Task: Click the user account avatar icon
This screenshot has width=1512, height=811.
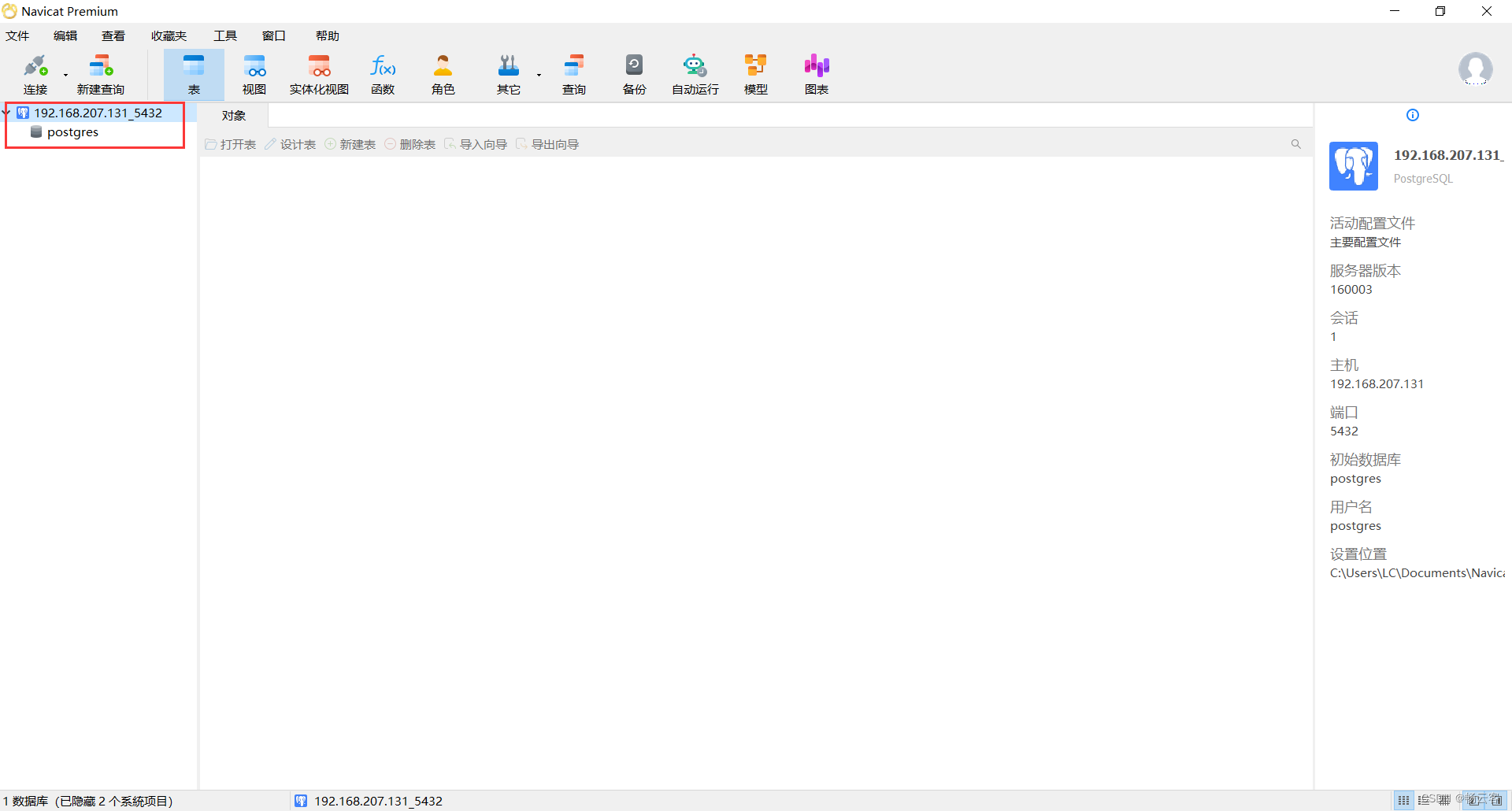Action: pyautogui.click(x=1475, y=69)
